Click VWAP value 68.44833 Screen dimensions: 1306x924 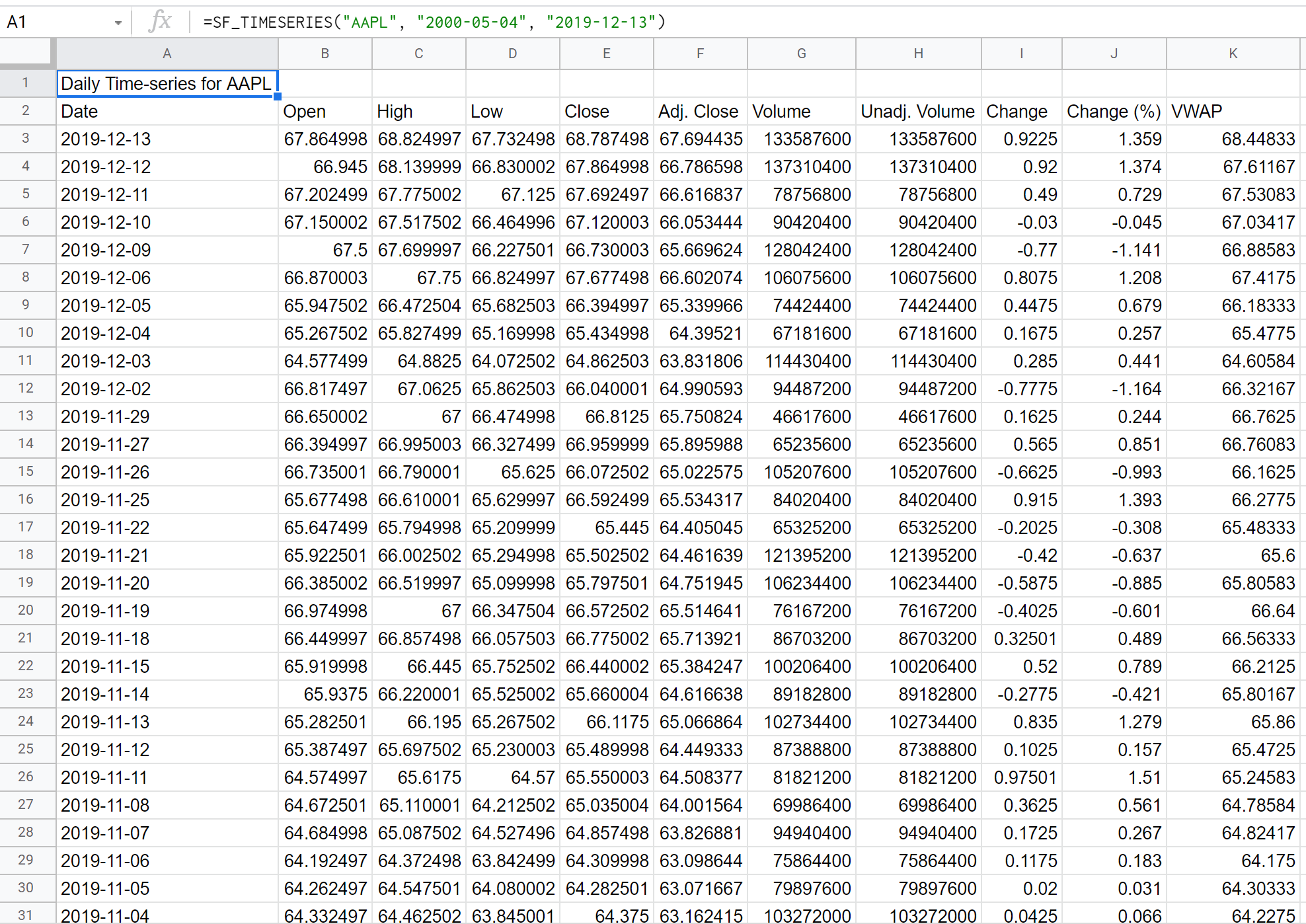tap(1233, 139)
